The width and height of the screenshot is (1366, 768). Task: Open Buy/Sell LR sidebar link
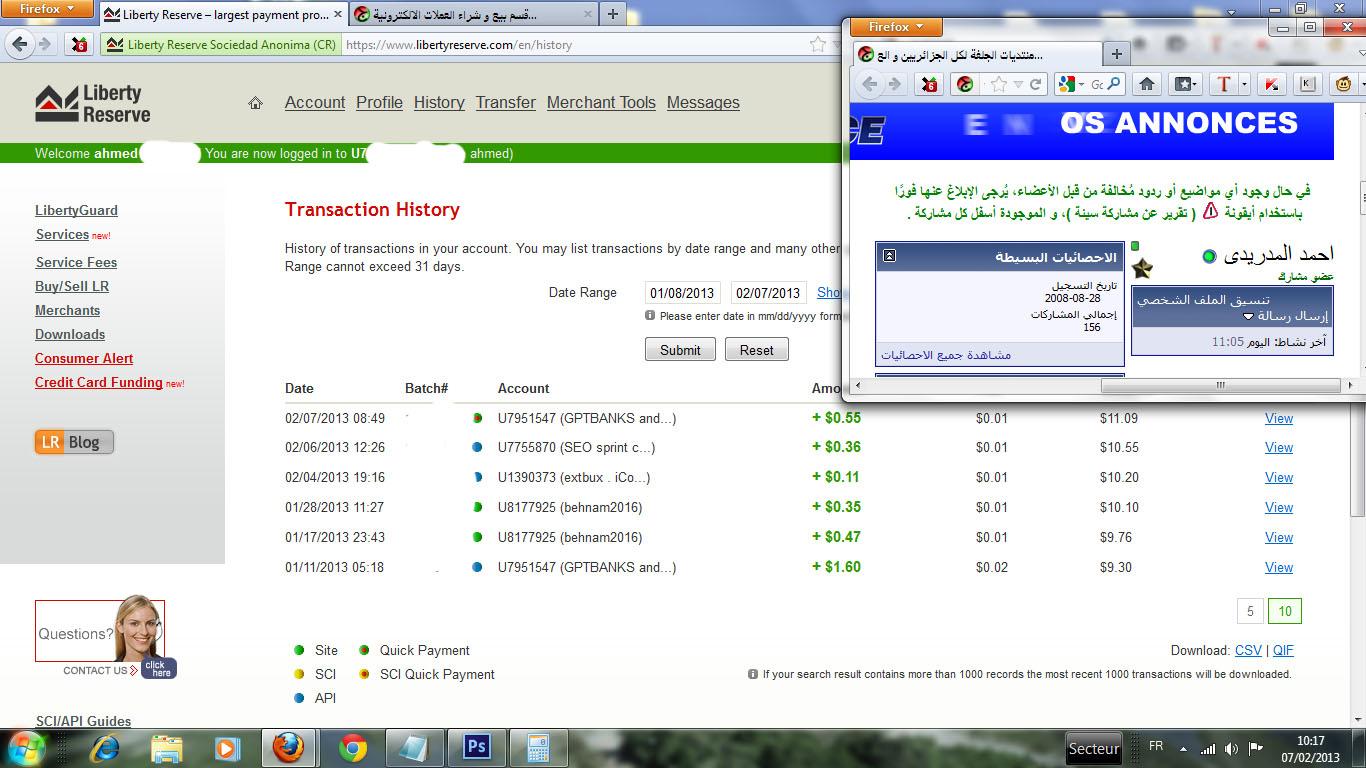pyautogui.click(x=72, y=286)
